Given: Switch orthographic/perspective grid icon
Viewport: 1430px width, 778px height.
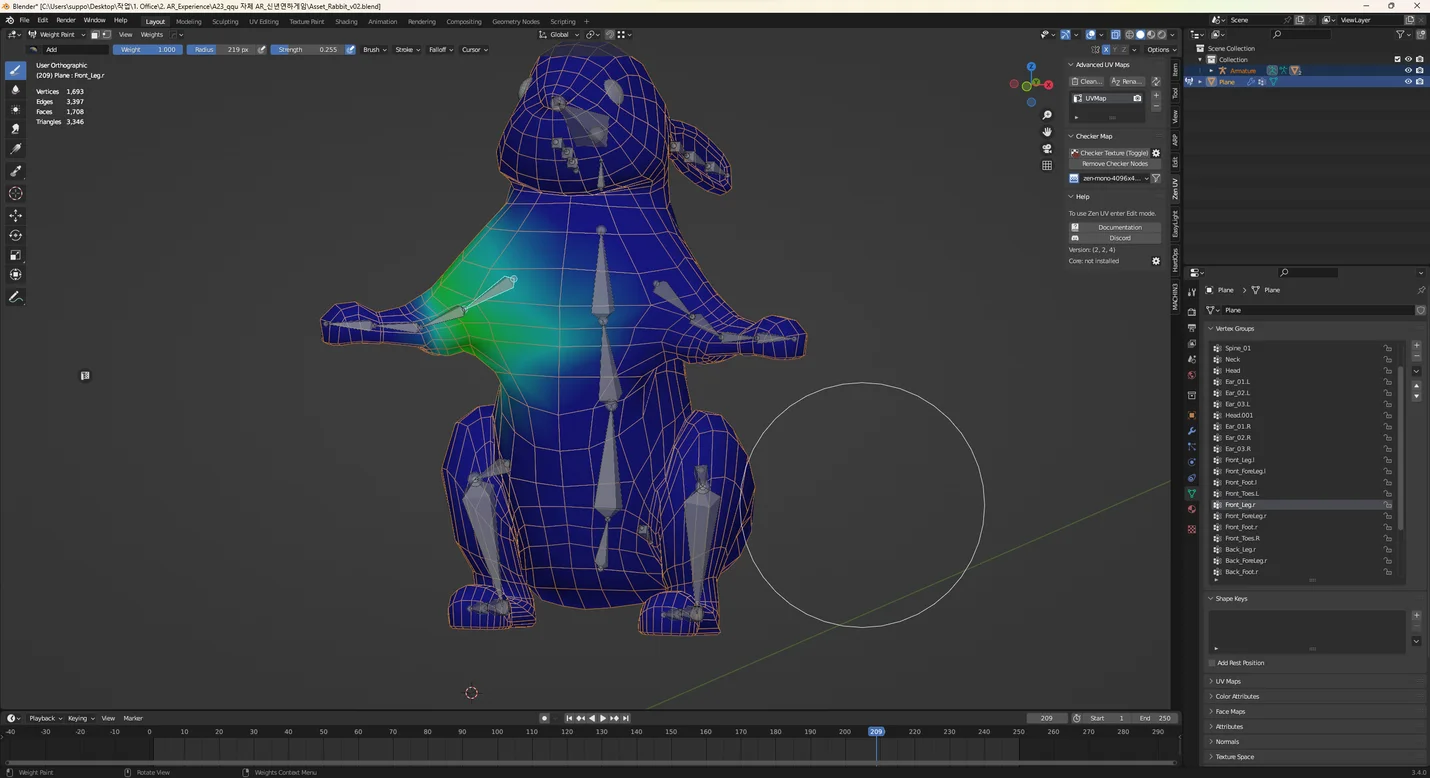Looking at the screenshot, I should 1047,166.
